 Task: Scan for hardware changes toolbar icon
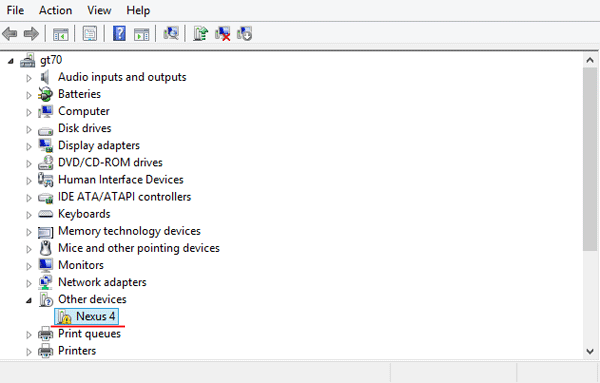pyautogui.click(x=171, y=33)
